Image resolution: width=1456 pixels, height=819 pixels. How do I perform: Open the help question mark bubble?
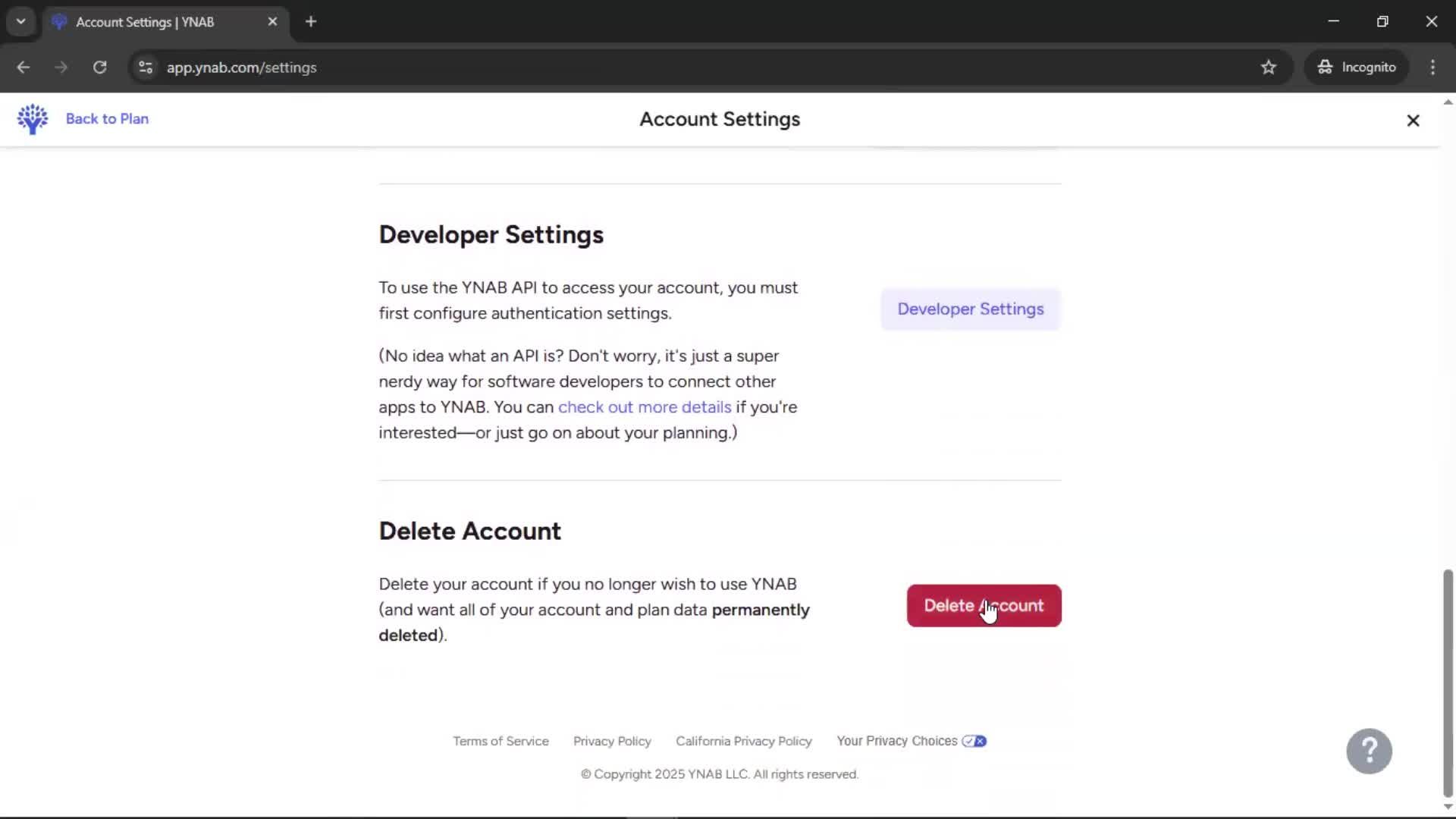pyautogui.click(x=1369, y=751)
